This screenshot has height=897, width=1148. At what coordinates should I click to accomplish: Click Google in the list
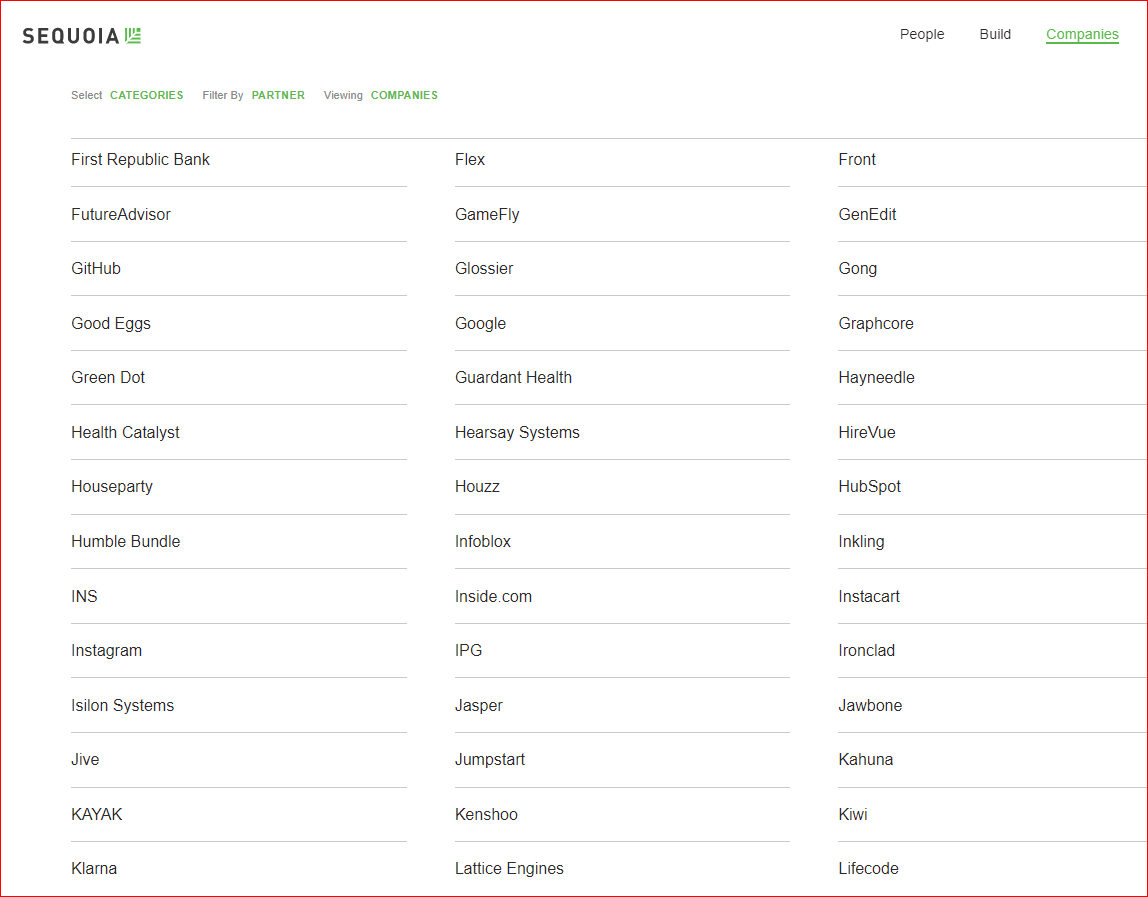point(480,324)
